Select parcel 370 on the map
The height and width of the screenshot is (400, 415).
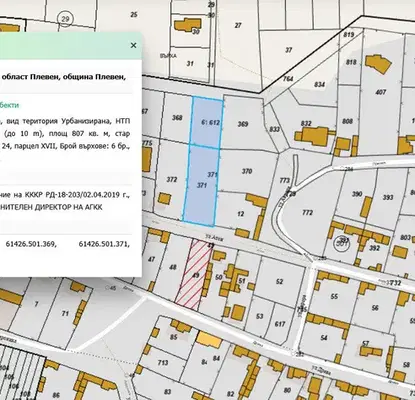tap(247, 171)
